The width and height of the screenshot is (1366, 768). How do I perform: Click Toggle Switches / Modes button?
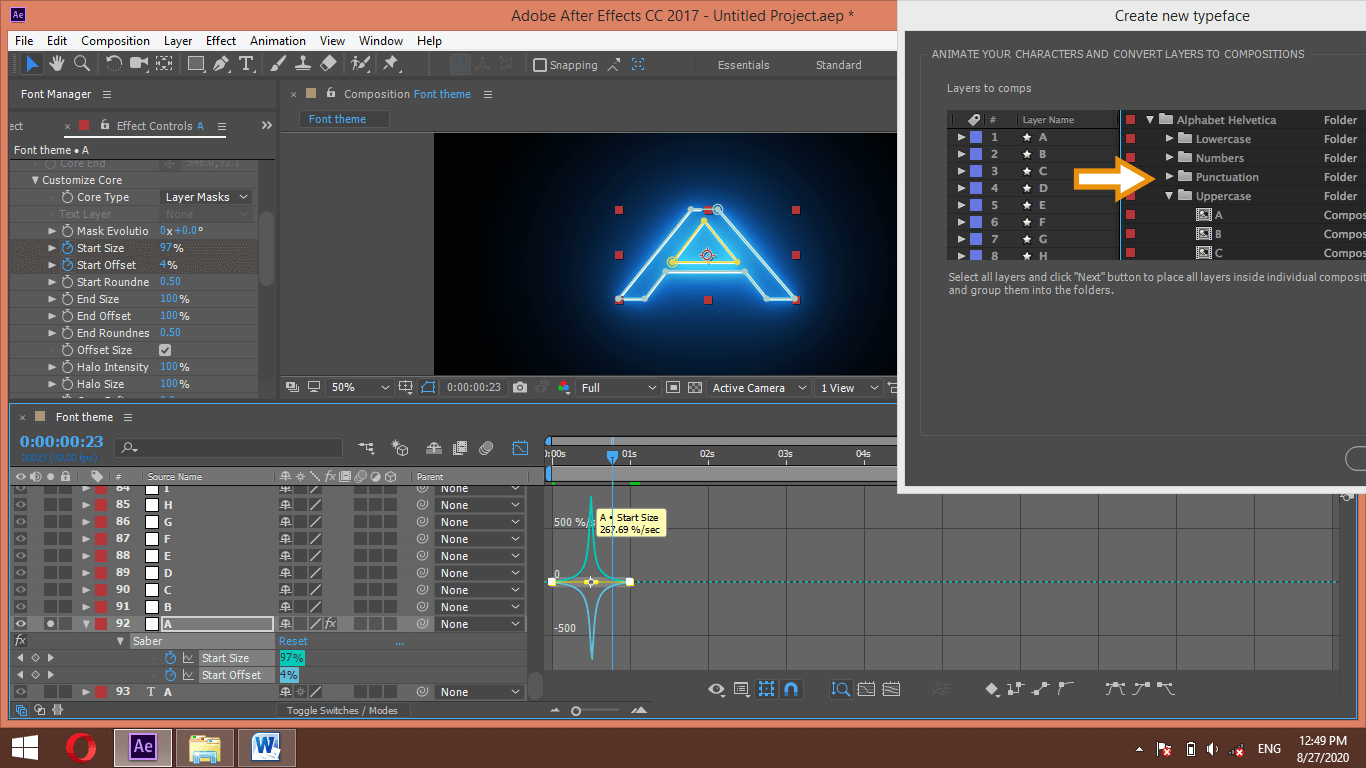coord(341,710)
